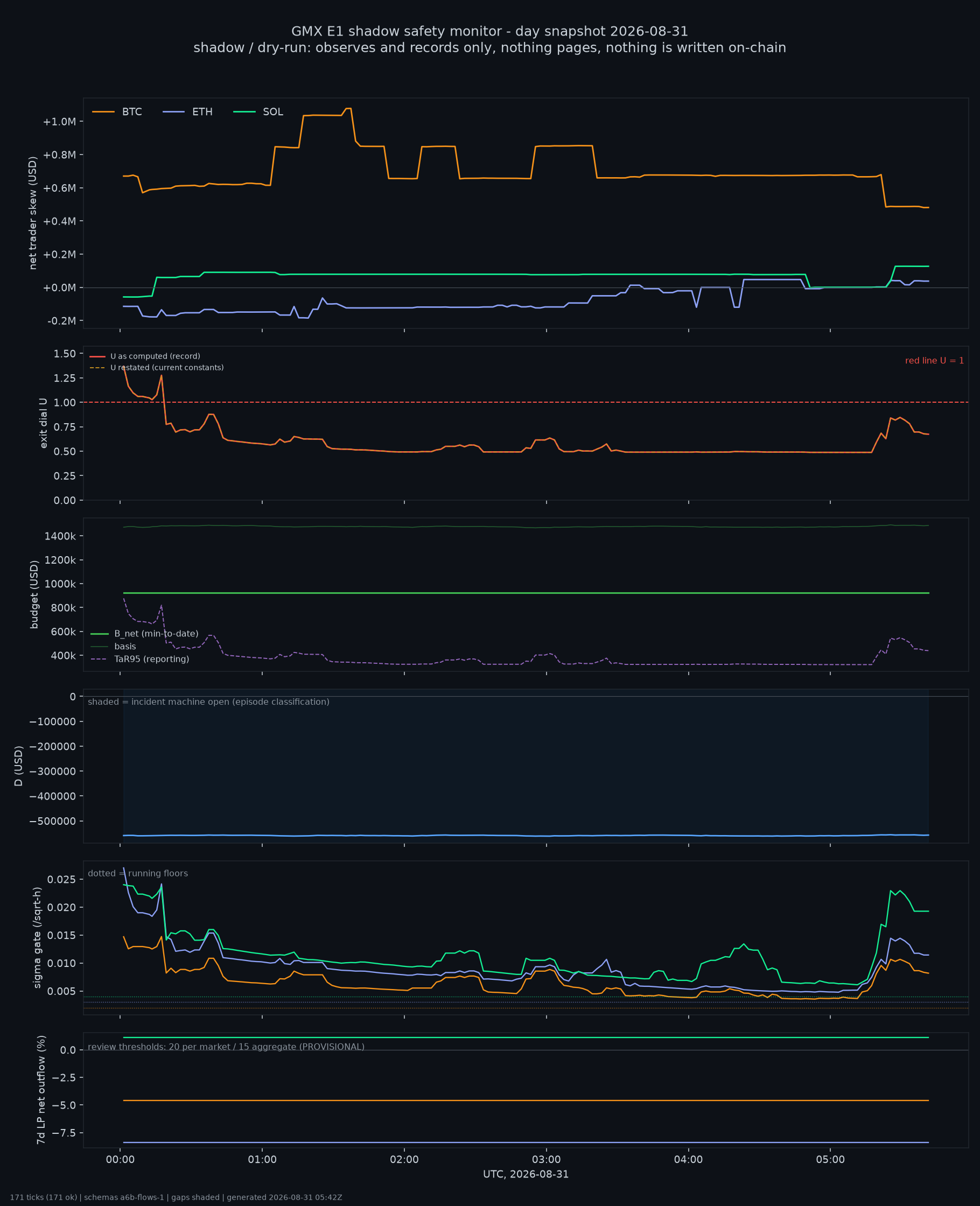The height and width of the screenshot is (1206, 980).
Task: Click the '−7.5' outflow tick label
Action: [x=65, y=1133]
